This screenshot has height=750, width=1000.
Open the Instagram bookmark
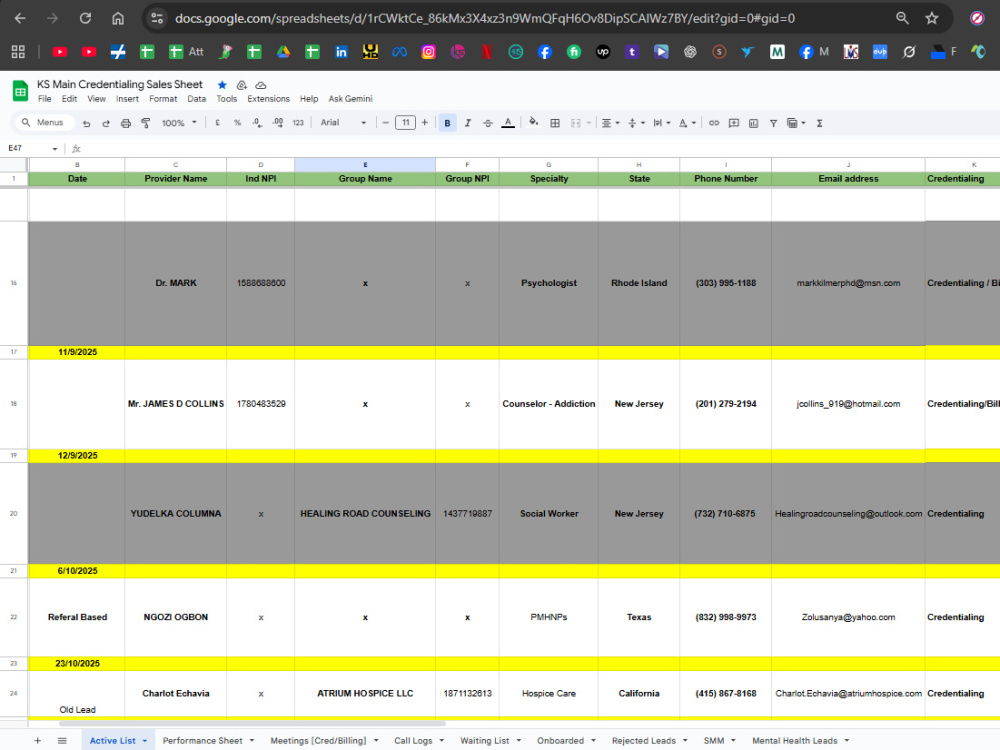point(429,52)
